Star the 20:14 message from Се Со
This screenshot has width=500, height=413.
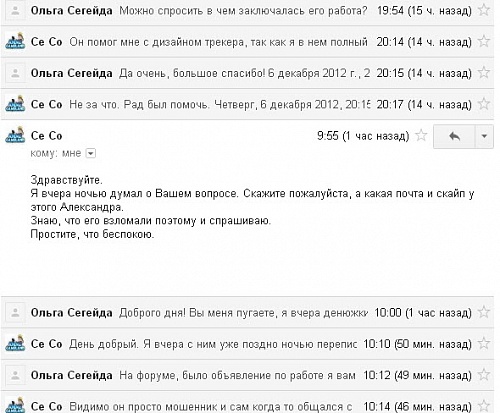[484, 41]
